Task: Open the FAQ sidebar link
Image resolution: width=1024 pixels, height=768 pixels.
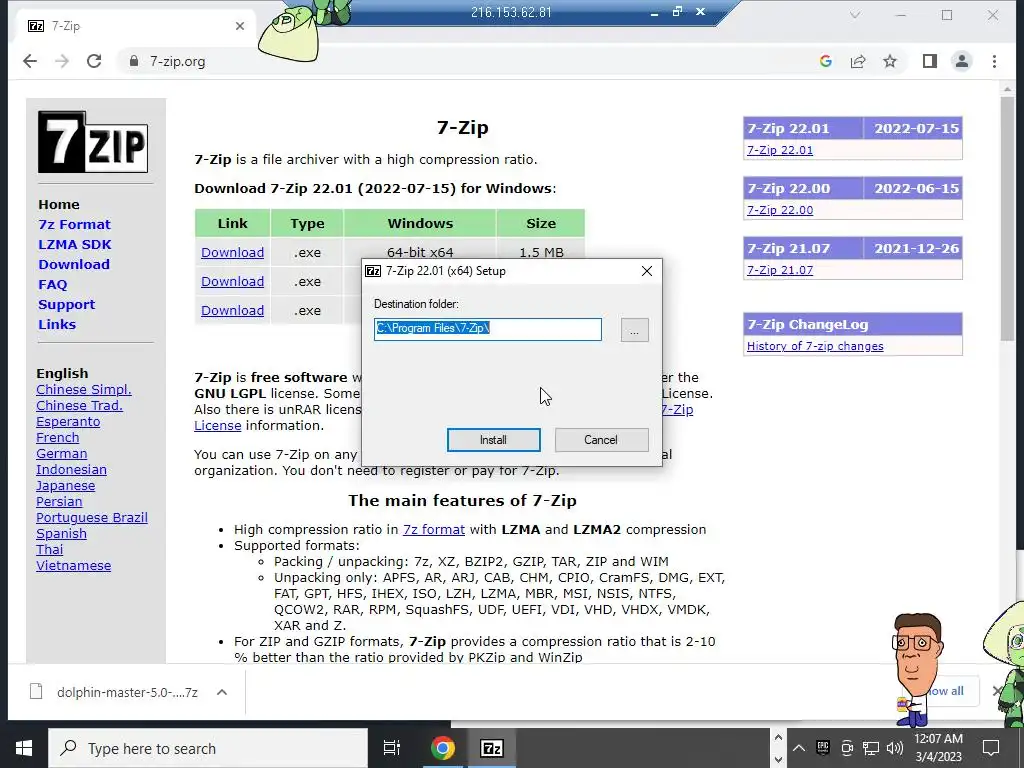Action: [x=52, y=285]
